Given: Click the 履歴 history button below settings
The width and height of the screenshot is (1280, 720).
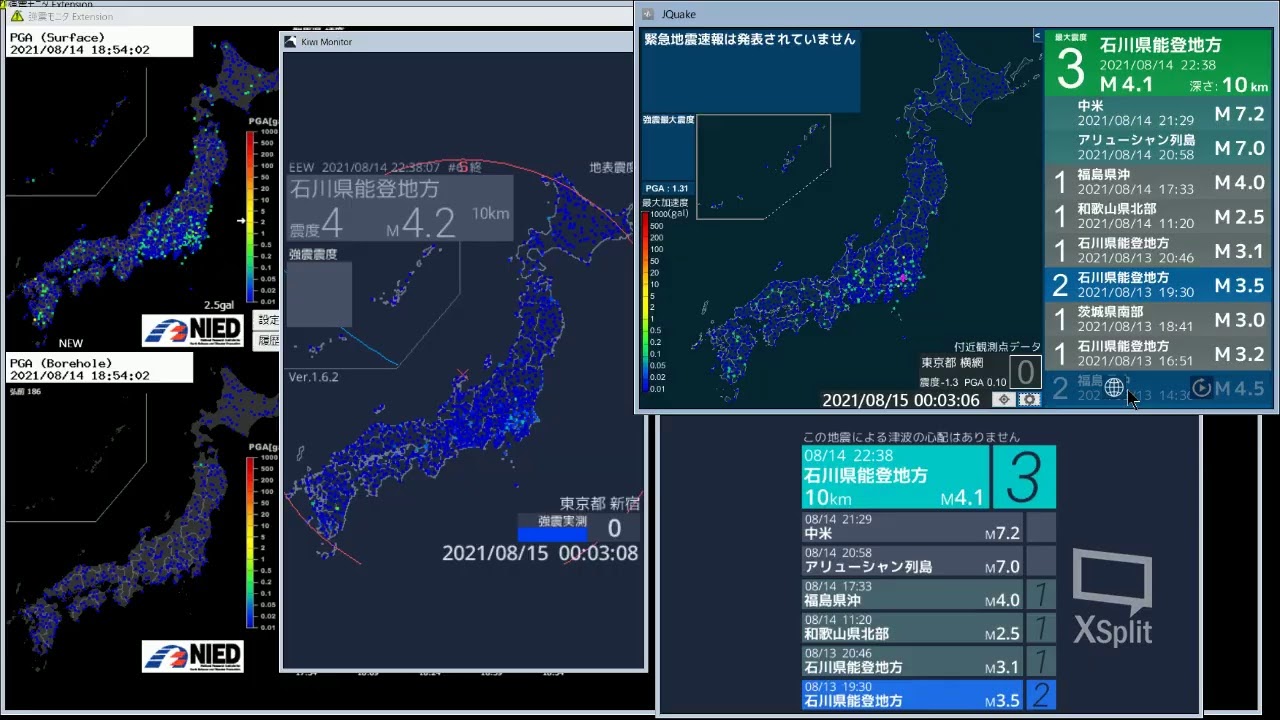Looking at the screenshot, I should click(x=268, y=340).
